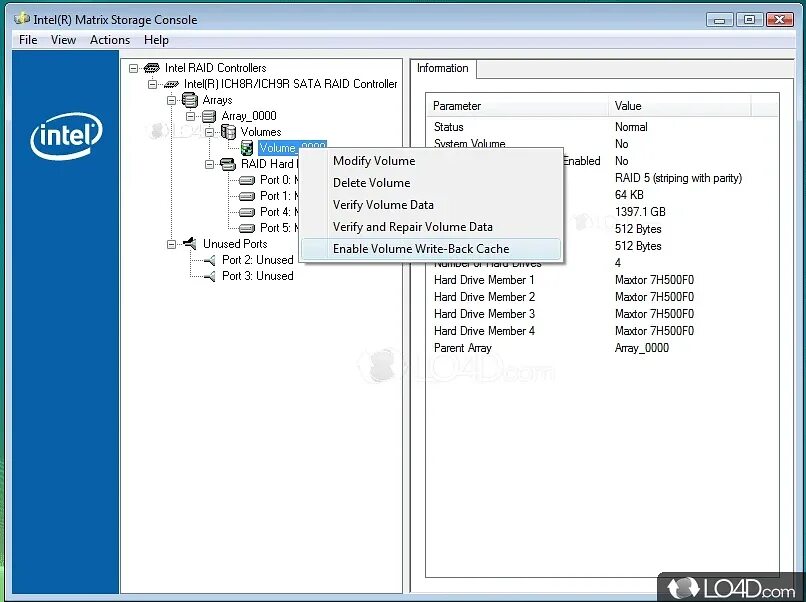Select the Arrays label in tree
Image resolution: width=806 pixels, height=602 pixels.
point(217,100)
